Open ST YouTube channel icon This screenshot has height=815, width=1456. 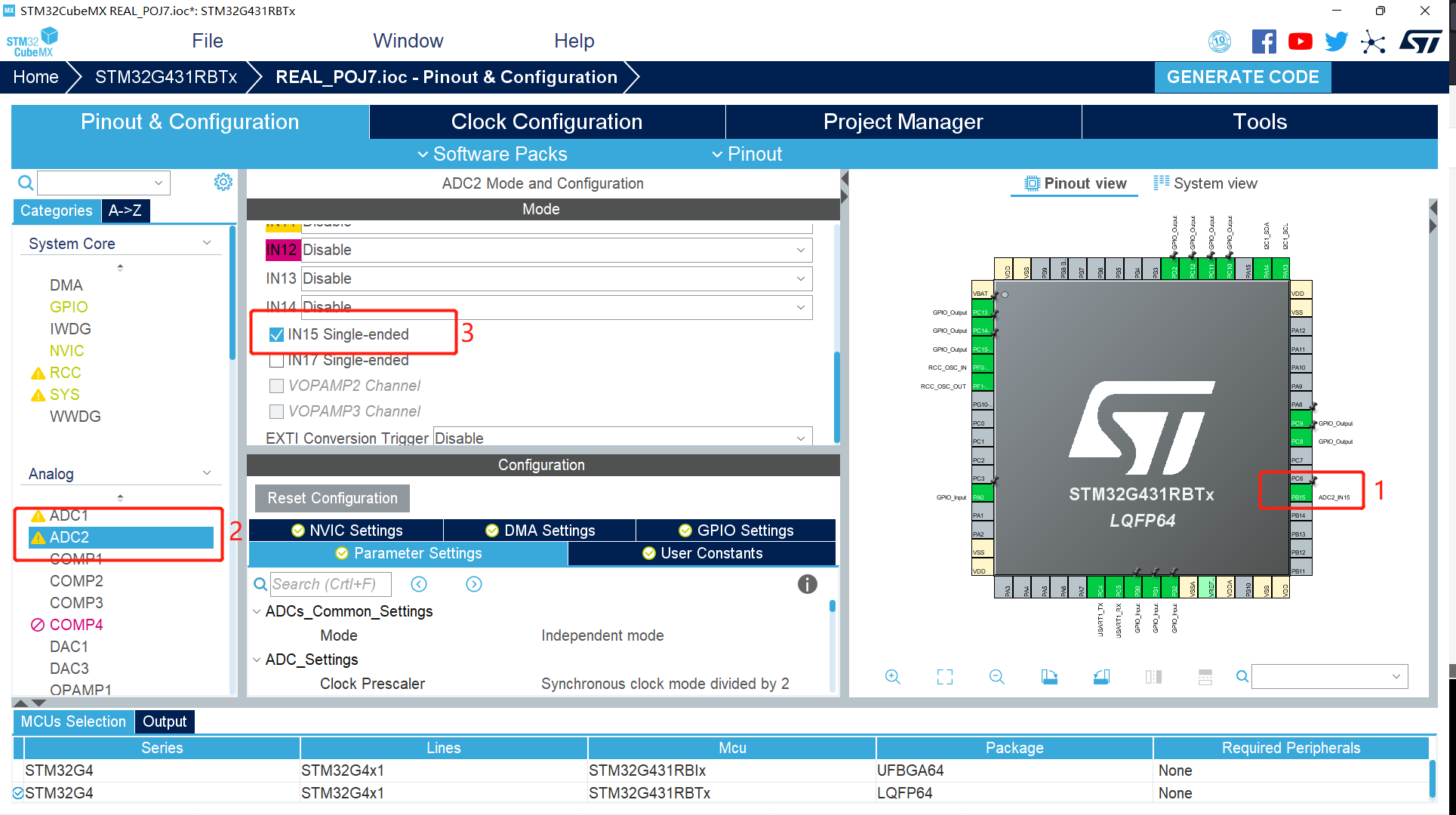pos(1300,42)
